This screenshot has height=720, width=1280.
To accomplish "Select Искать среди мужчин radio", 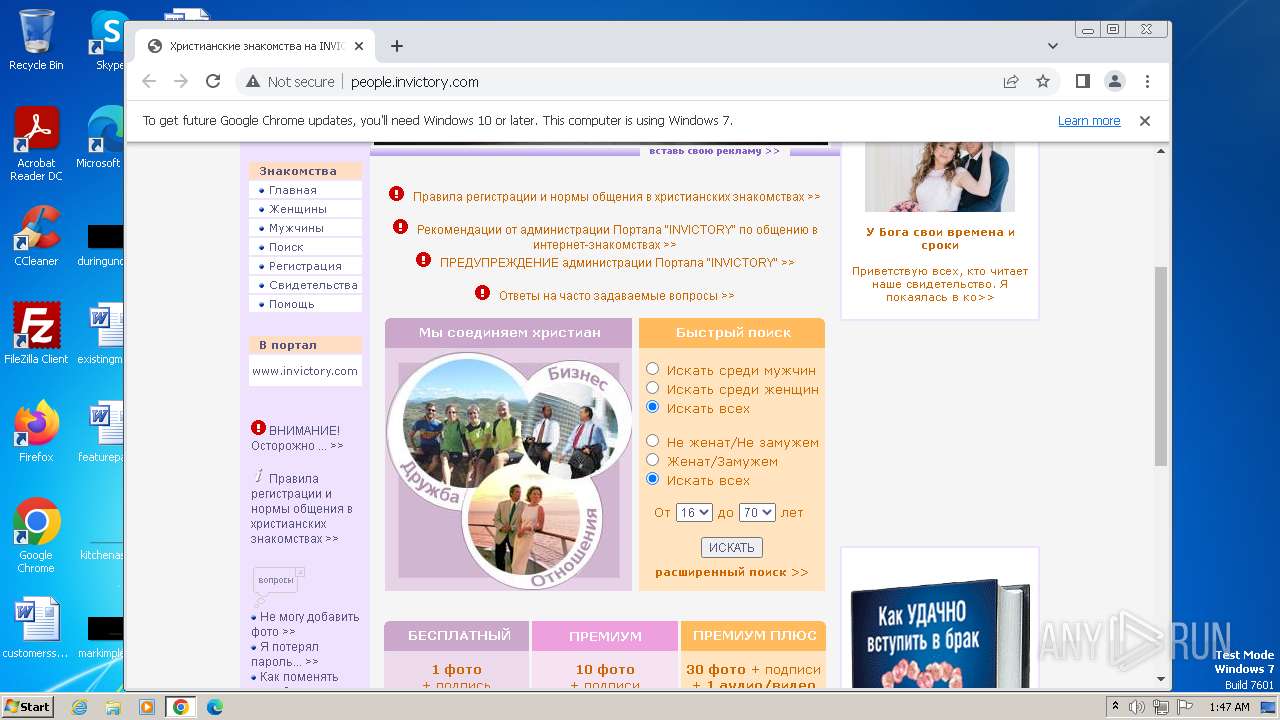I will [653, 369].
